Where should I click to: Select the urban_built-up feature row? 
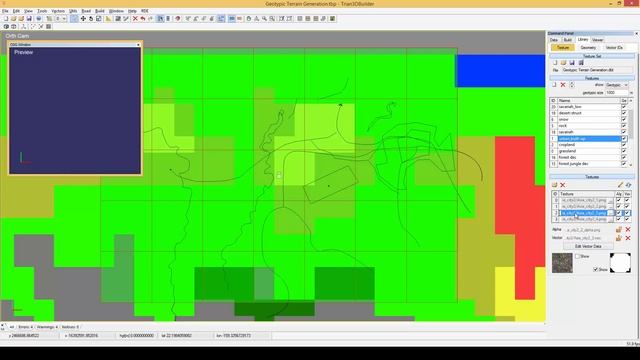(589, 139)
